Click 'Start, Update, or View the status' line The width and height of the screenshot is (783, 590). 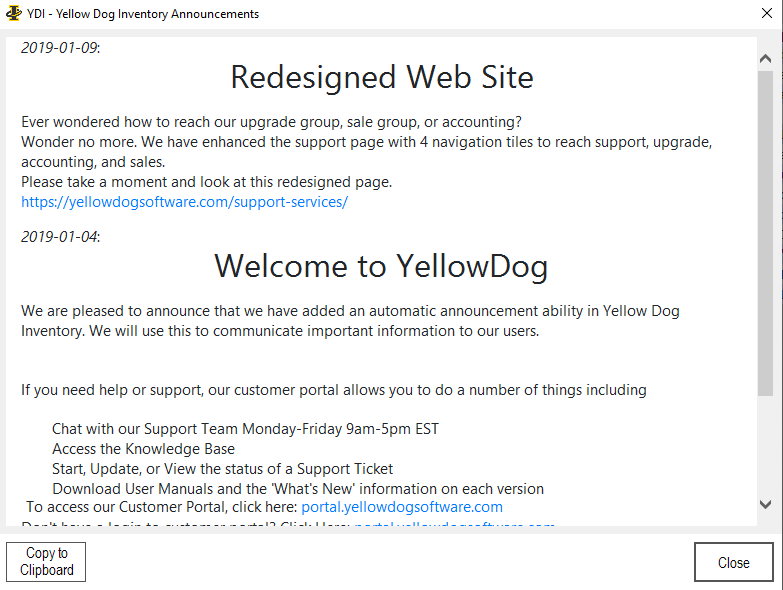click(222, 469)
